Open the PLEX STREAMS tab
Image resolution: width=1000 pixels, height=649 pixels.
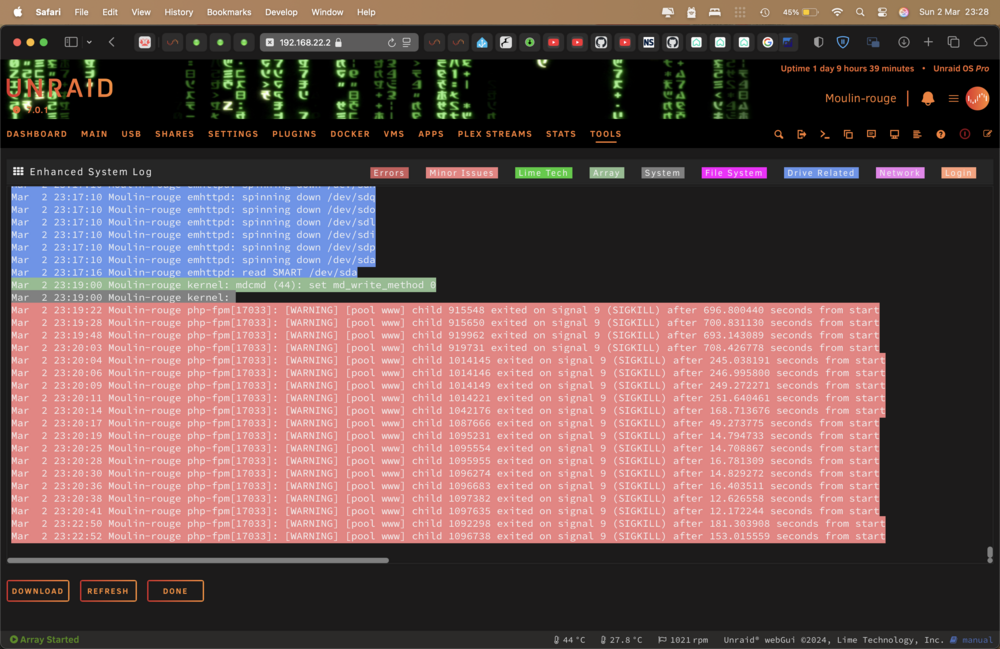pyautogui.click(x=494, y=134)
